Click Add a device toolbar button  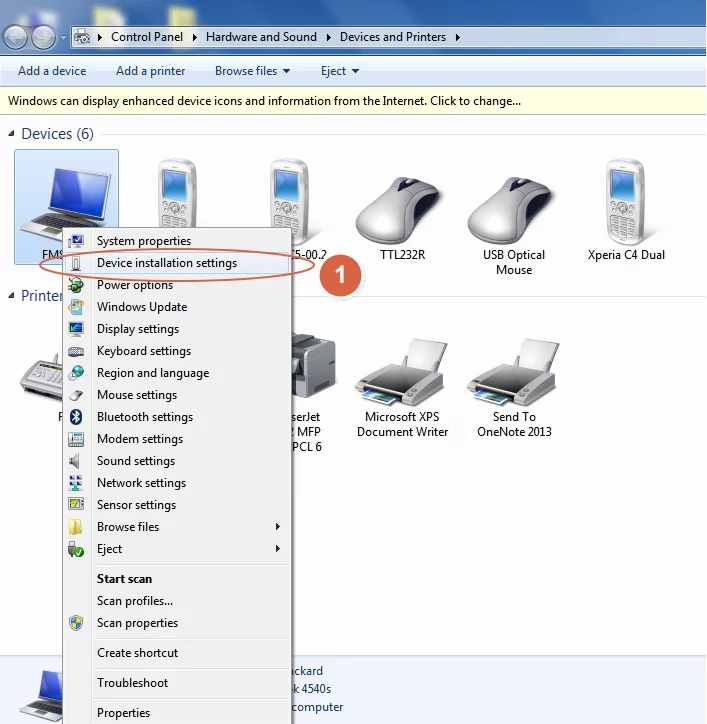52,71
